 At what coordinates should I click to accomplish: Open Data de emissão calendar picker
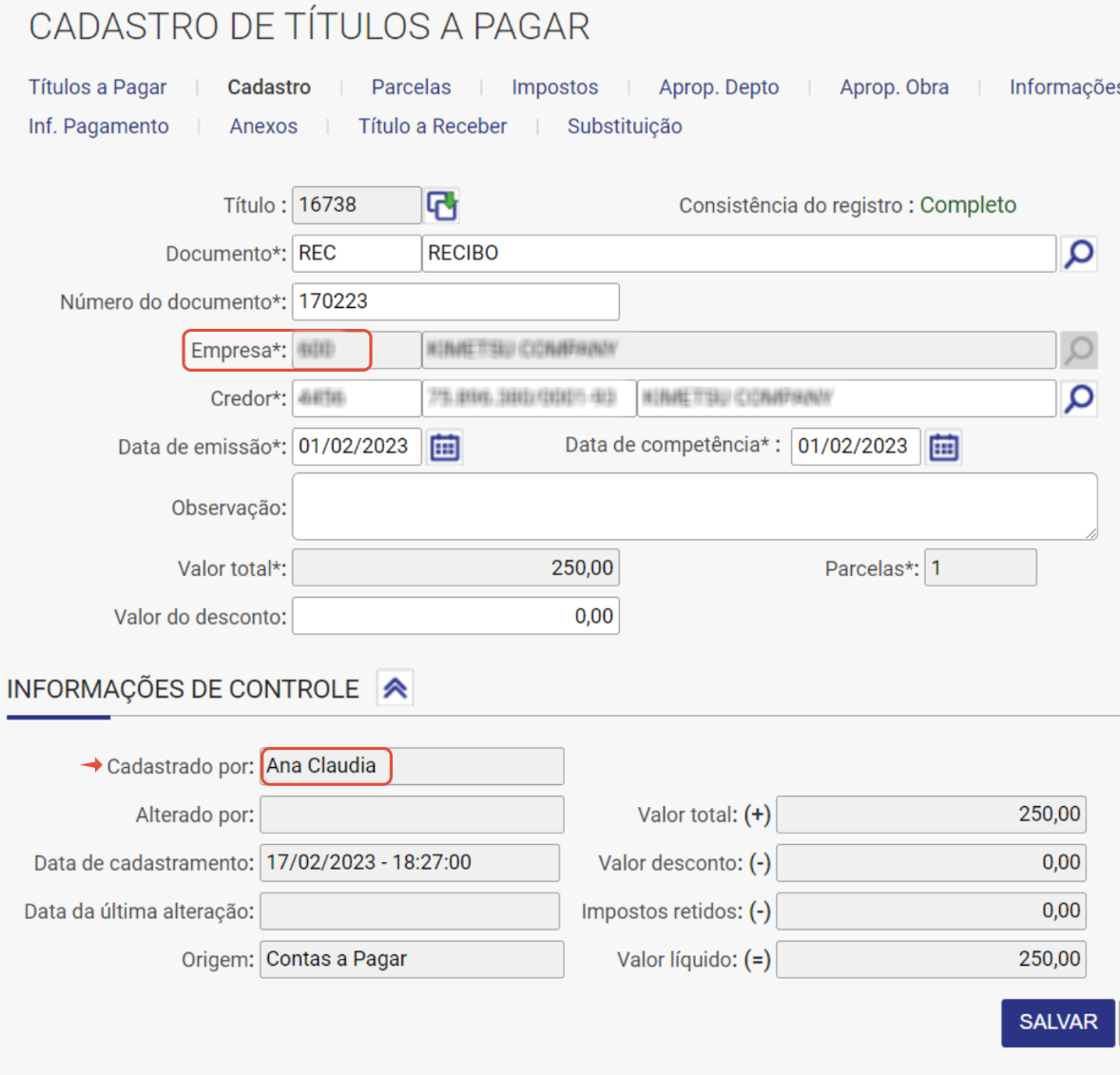[x=445, y=447]
